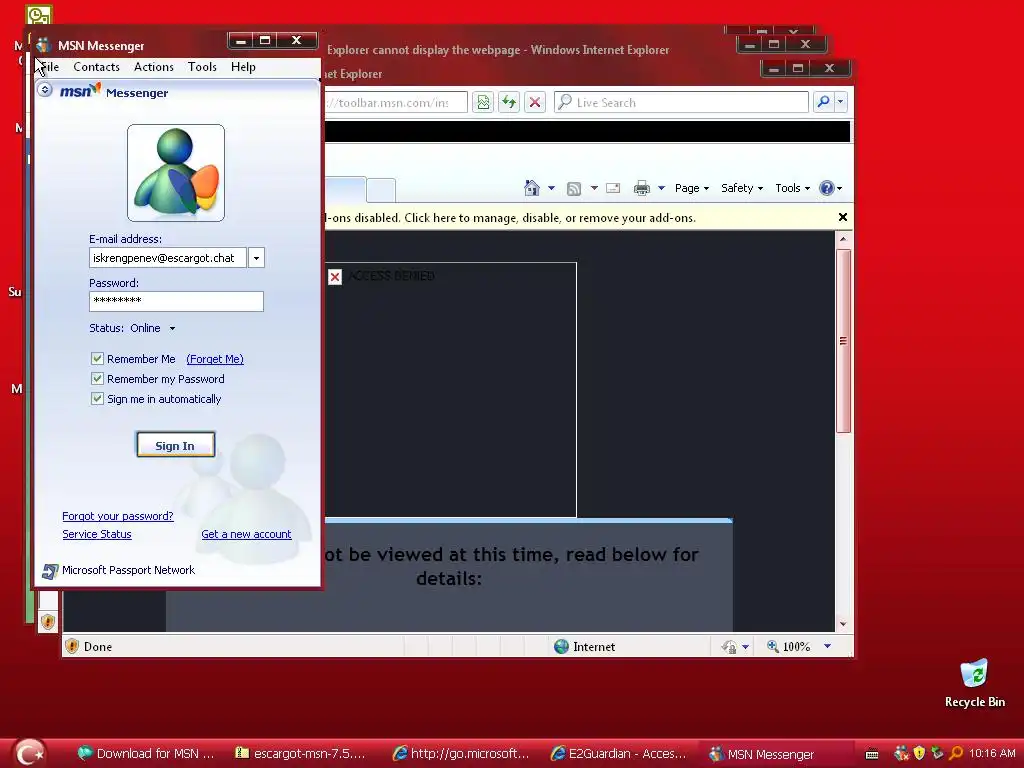Open the Forgot your password link
This screenshot has height=768, width=1024.
point(118,516)
